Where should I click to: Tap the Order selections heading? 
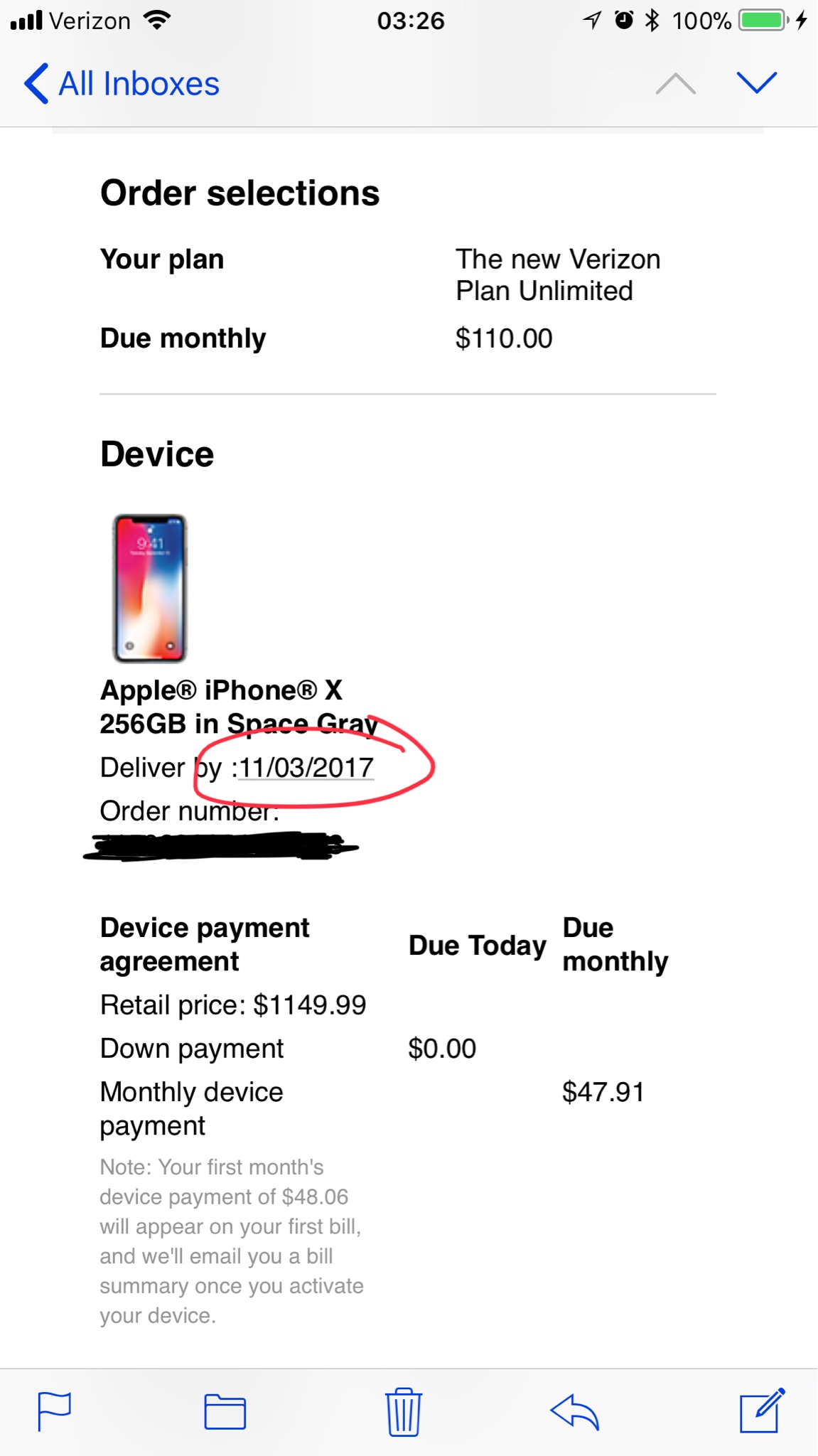240,193
